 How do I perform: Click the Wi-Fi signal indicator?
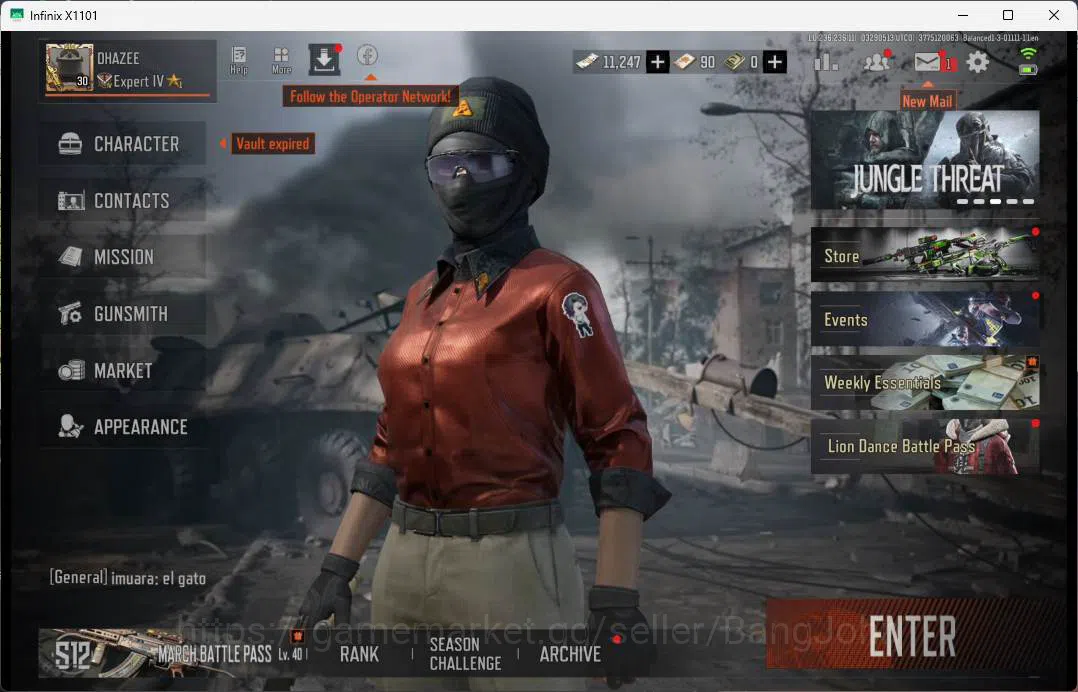pos(1028,54)
